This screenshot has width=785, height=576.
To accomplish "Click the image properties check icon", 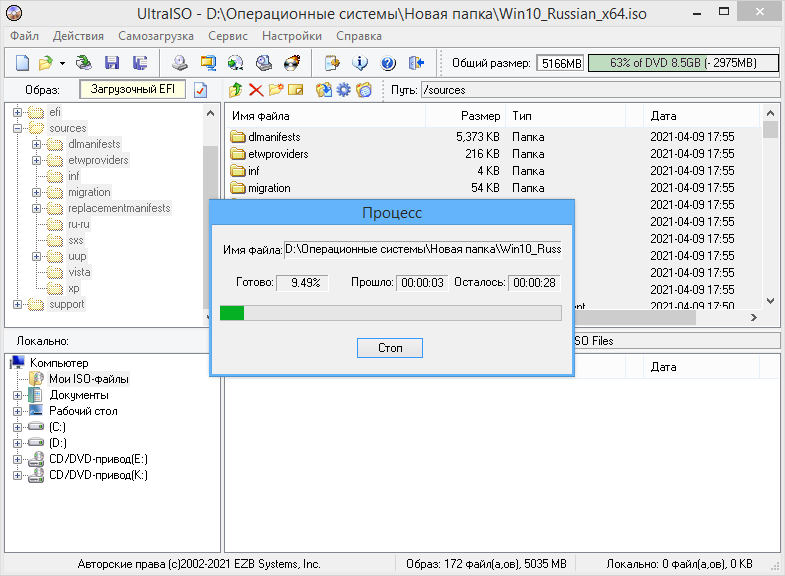I will [200, 90].
